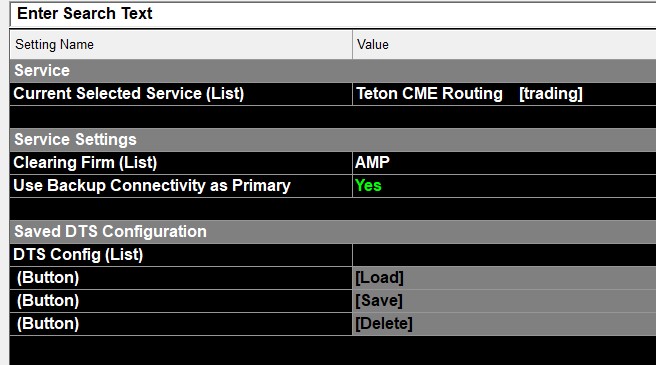
Task: Open the empty DTS Config list value
Action: tap(504, 254)
